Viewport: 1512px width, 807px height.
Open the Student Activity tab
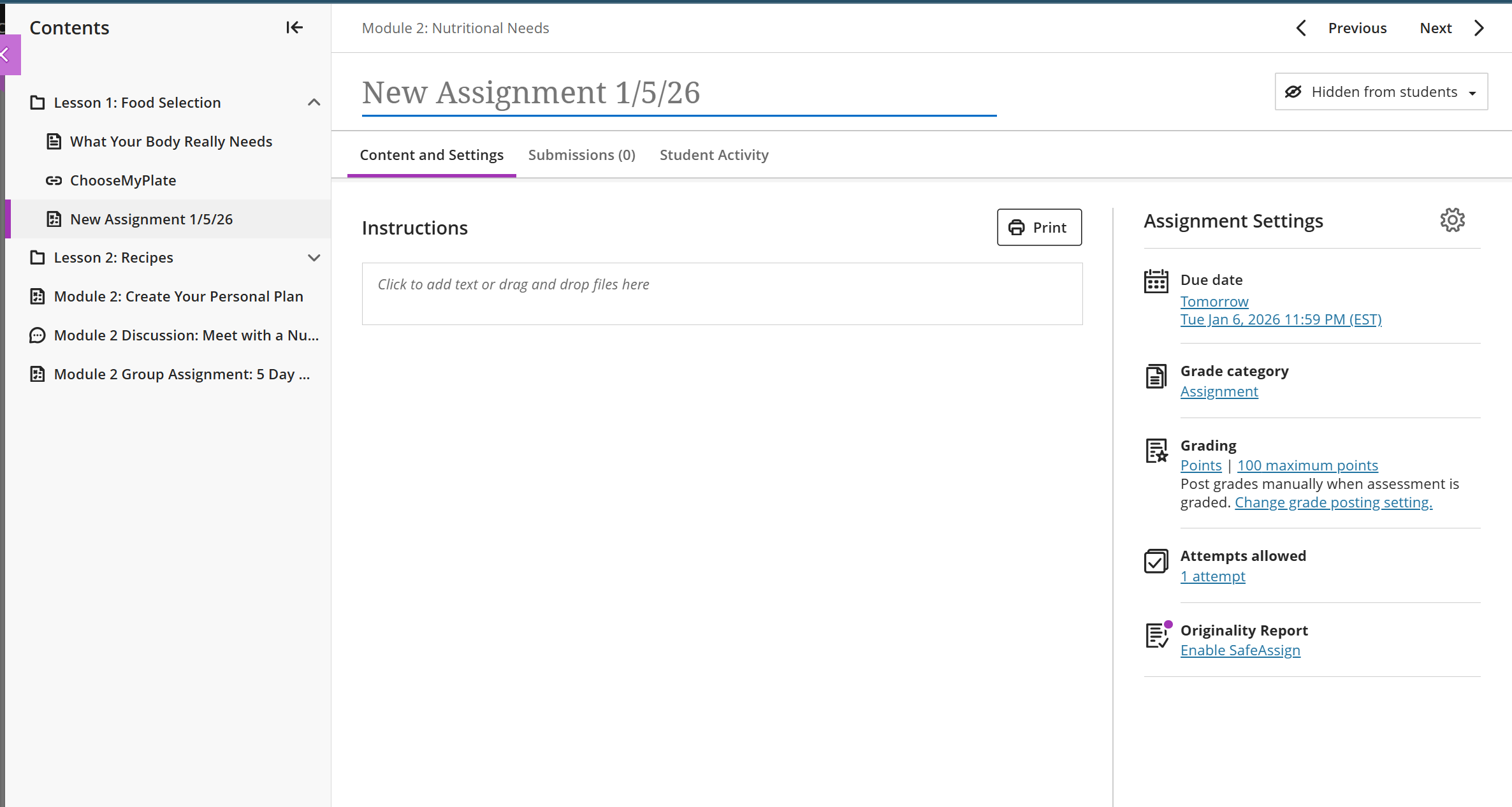(714, 155)
